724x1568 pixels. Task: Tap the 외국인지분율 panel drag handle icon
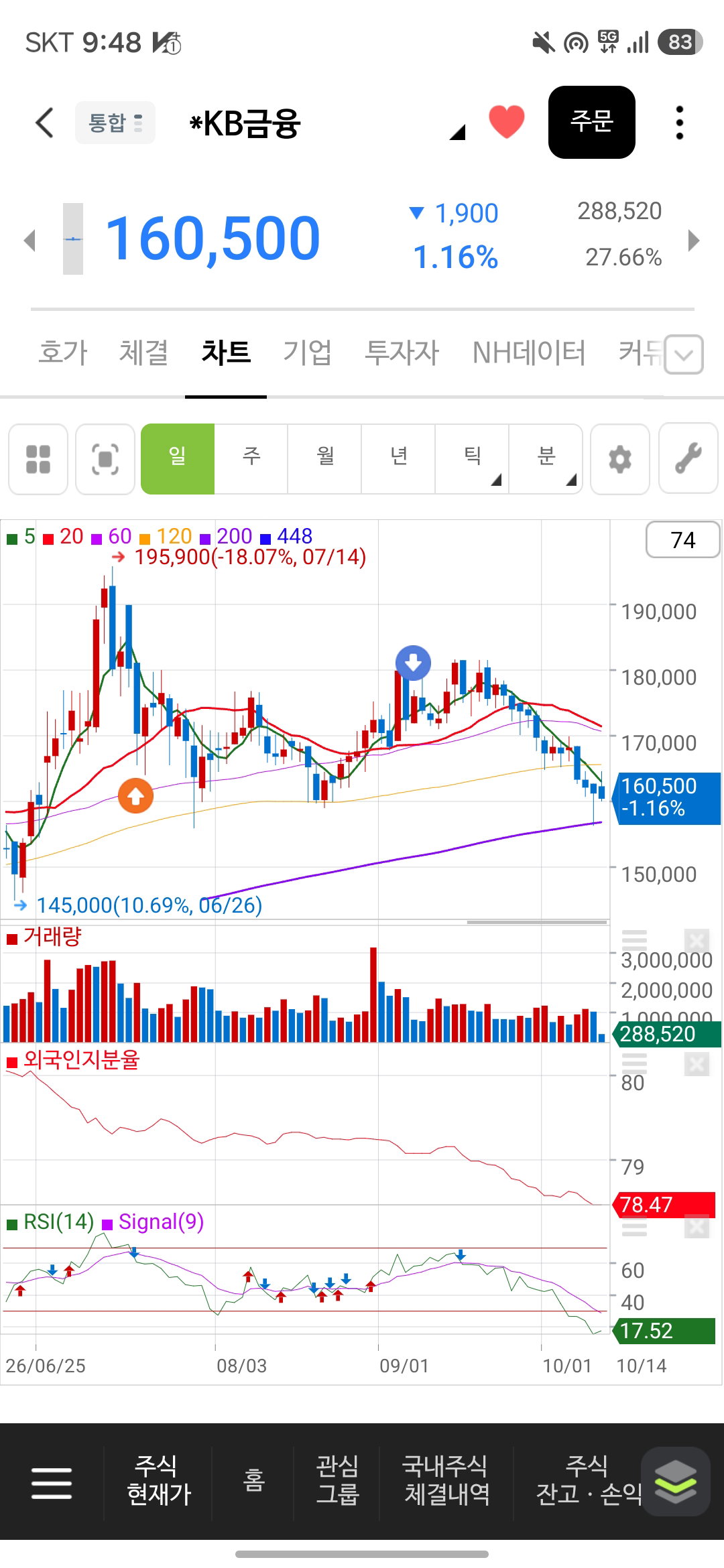[x=635, y=1063]
